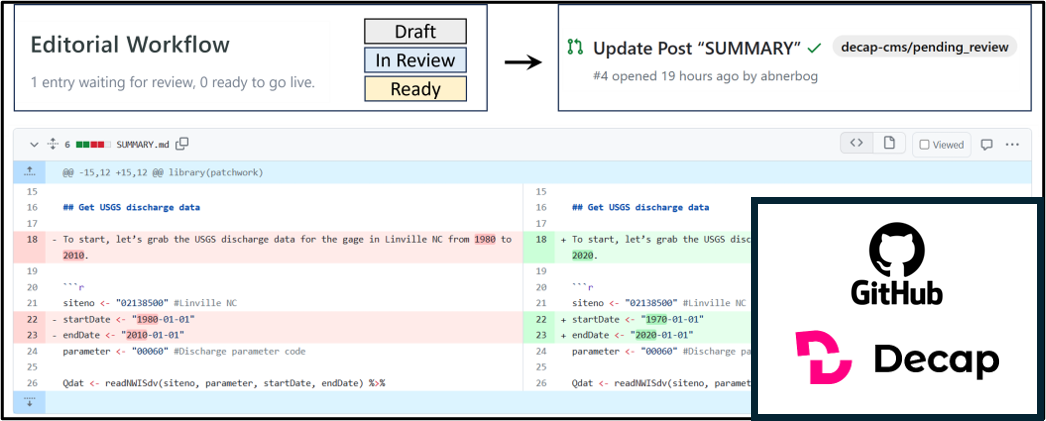This screenshot has height=421, width=1046.
Task: Click the pink Decap logo
Action: [824, 358]
